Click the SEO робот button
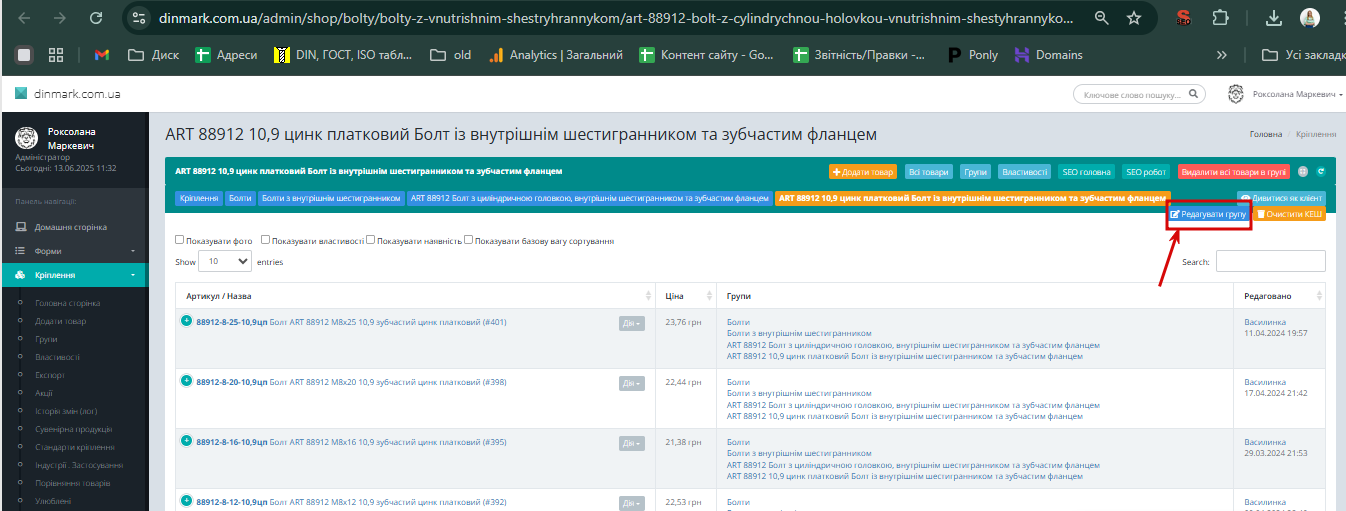 tap(1146, 172)
